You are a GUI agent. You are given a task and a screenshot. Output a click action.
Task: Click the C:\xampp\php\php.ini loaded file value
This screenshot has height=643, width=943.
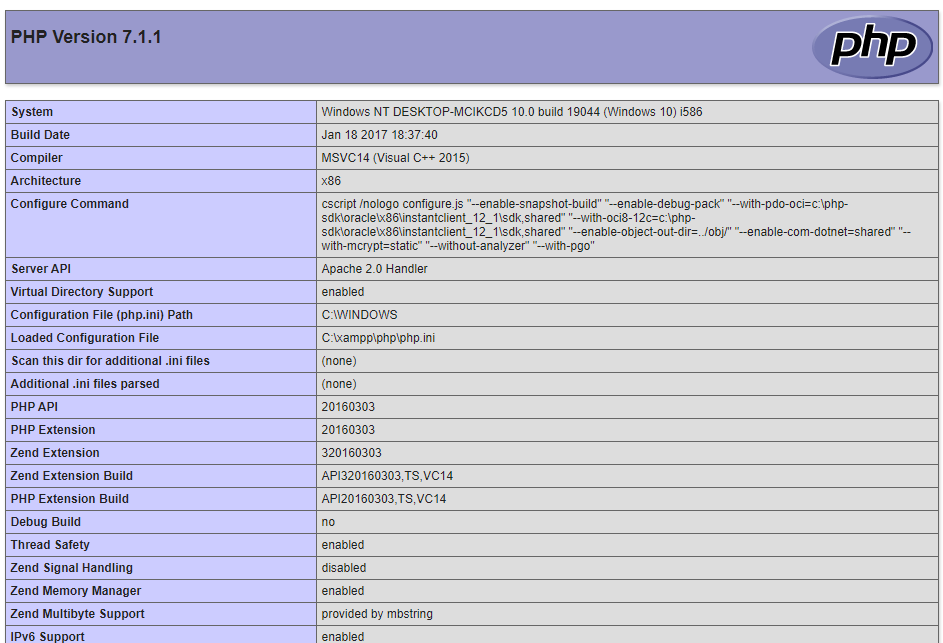[x=378, y=338]
